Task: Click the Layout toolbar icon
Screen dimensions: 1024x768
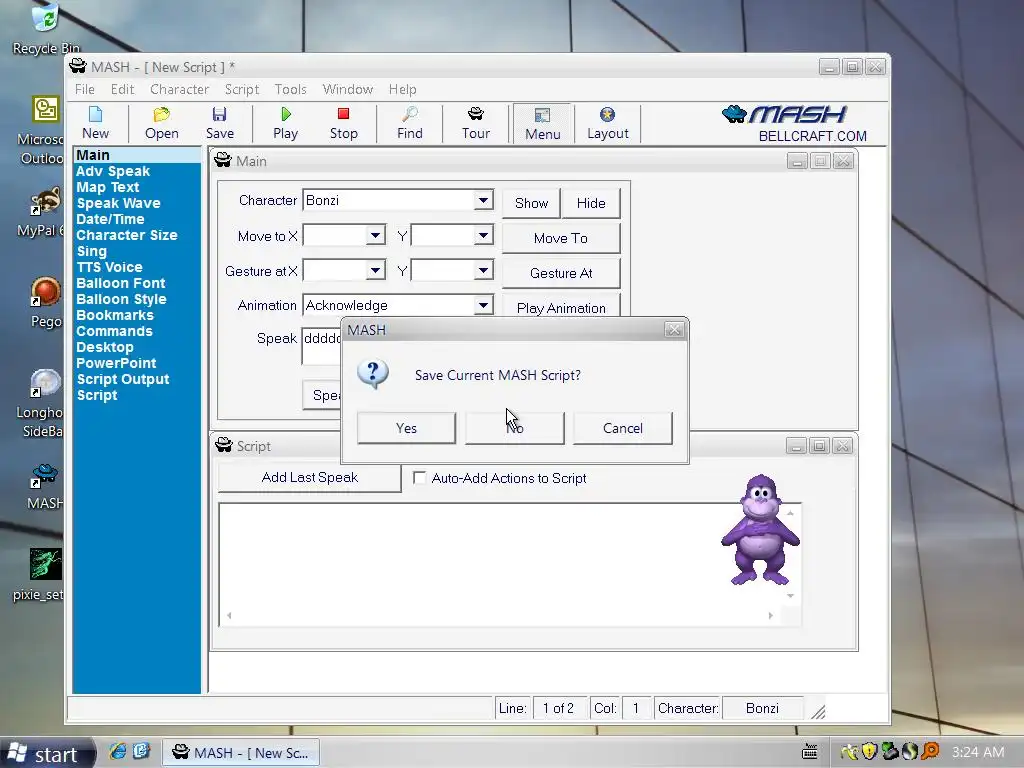Action: 607,123
